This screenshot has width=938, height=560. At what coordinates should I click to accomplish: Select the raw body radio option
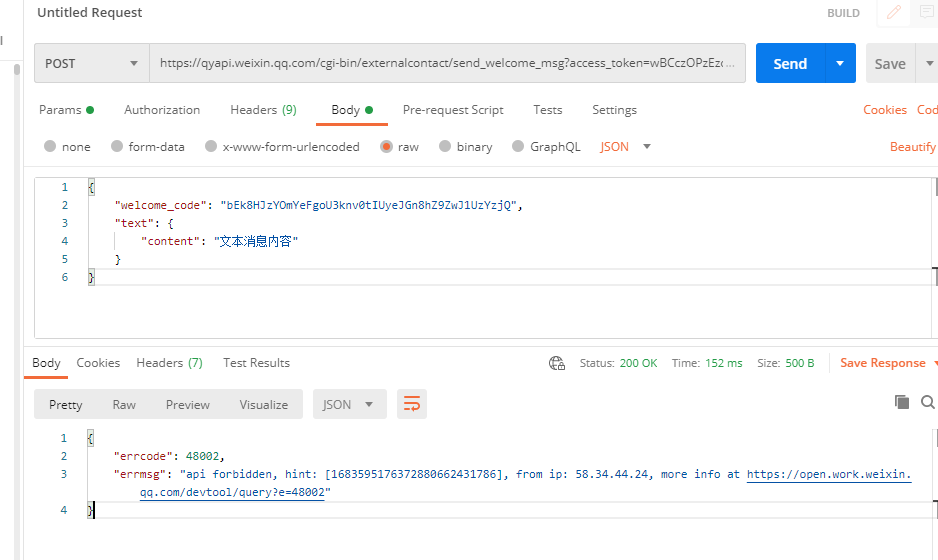point(386,147)
